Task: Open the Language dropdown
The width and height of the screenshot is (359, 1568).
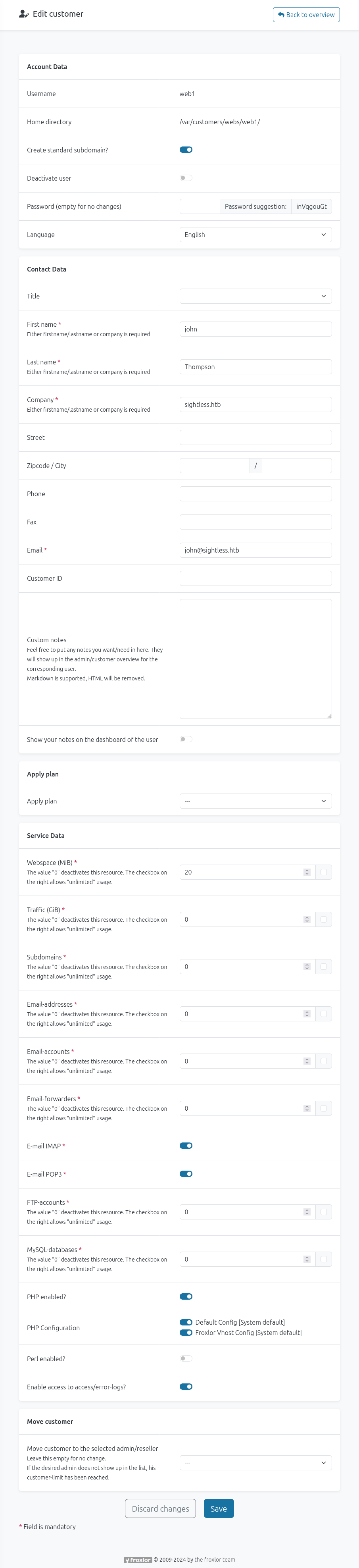Action: (x=255, y=234)
